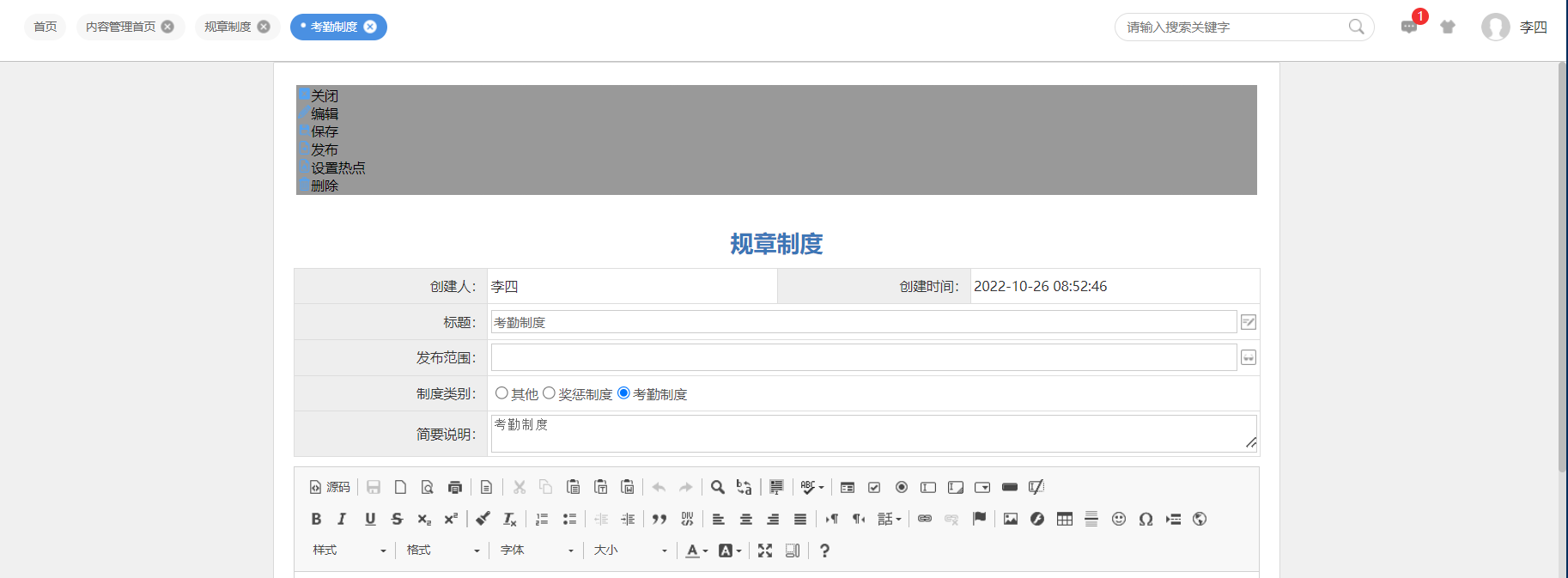This screenshot has height=578, width=1568.
Task: Open the 格式 format dropdown
Action: [443, 551]
